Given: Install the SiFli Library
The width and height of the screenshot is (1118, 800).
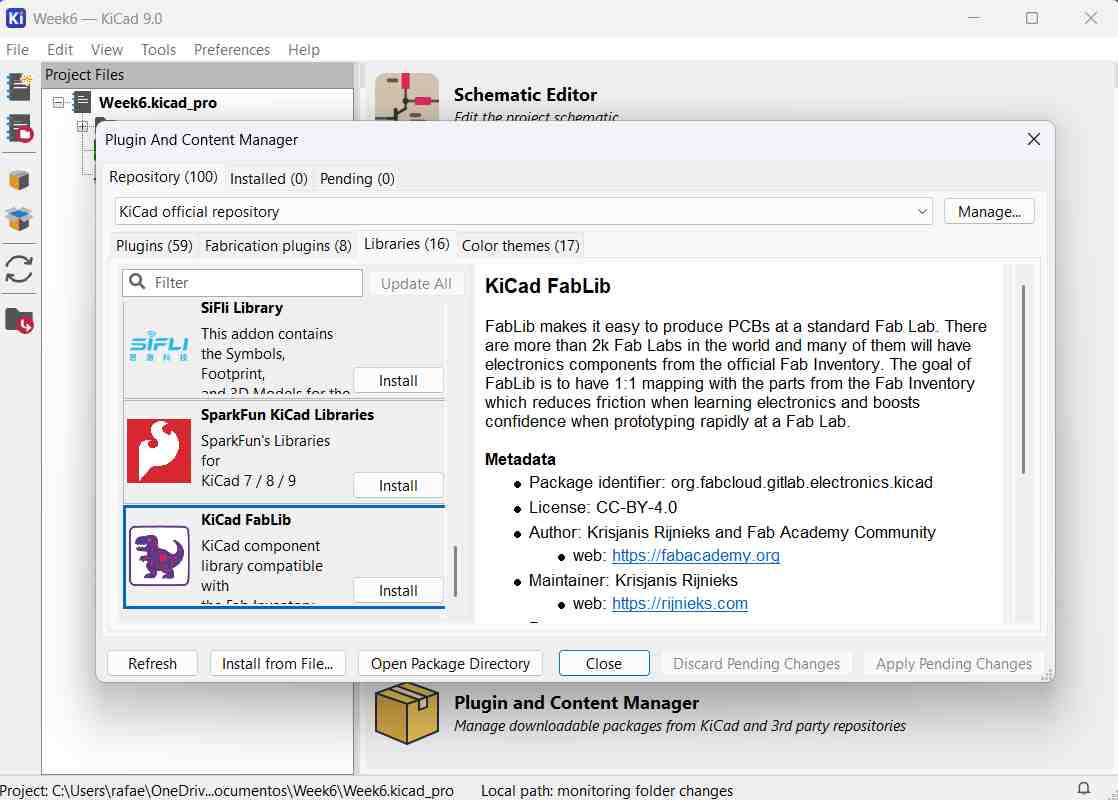Looking at the screenshot, I should 398,381.
